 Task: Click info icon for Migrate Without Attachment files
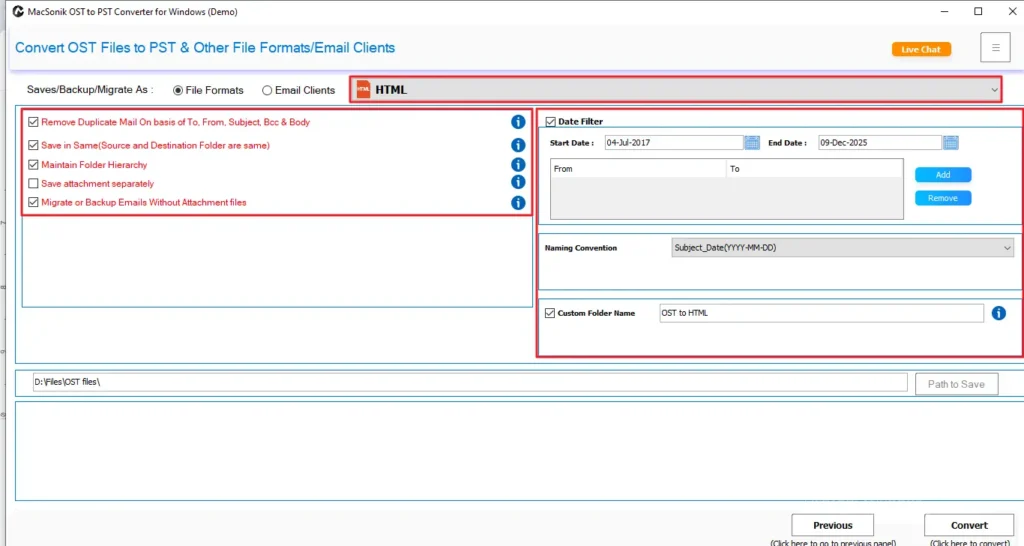pyautogui.click(x=518, y=203)
